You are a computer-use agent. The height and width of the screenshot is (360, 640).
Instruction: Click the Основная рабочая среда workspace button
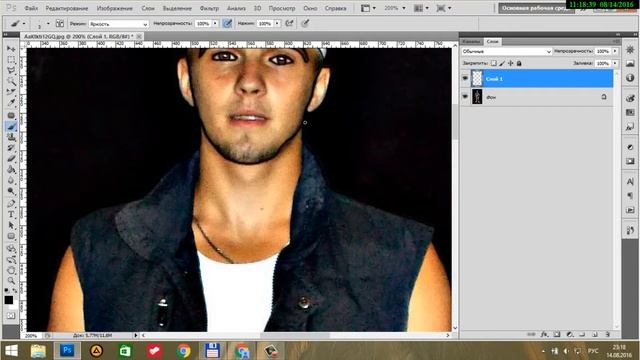click(x=536, y=8)
